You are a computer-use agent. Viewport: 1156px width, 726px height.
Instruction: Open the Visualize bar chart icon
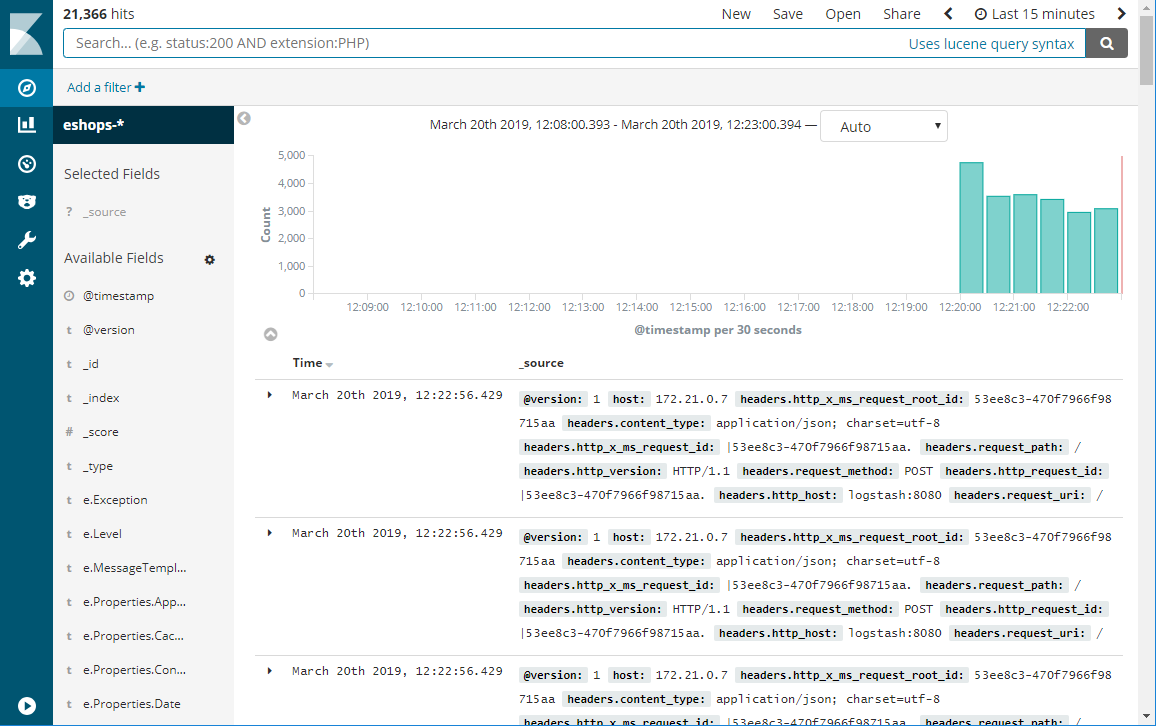[x=27, y=125]
